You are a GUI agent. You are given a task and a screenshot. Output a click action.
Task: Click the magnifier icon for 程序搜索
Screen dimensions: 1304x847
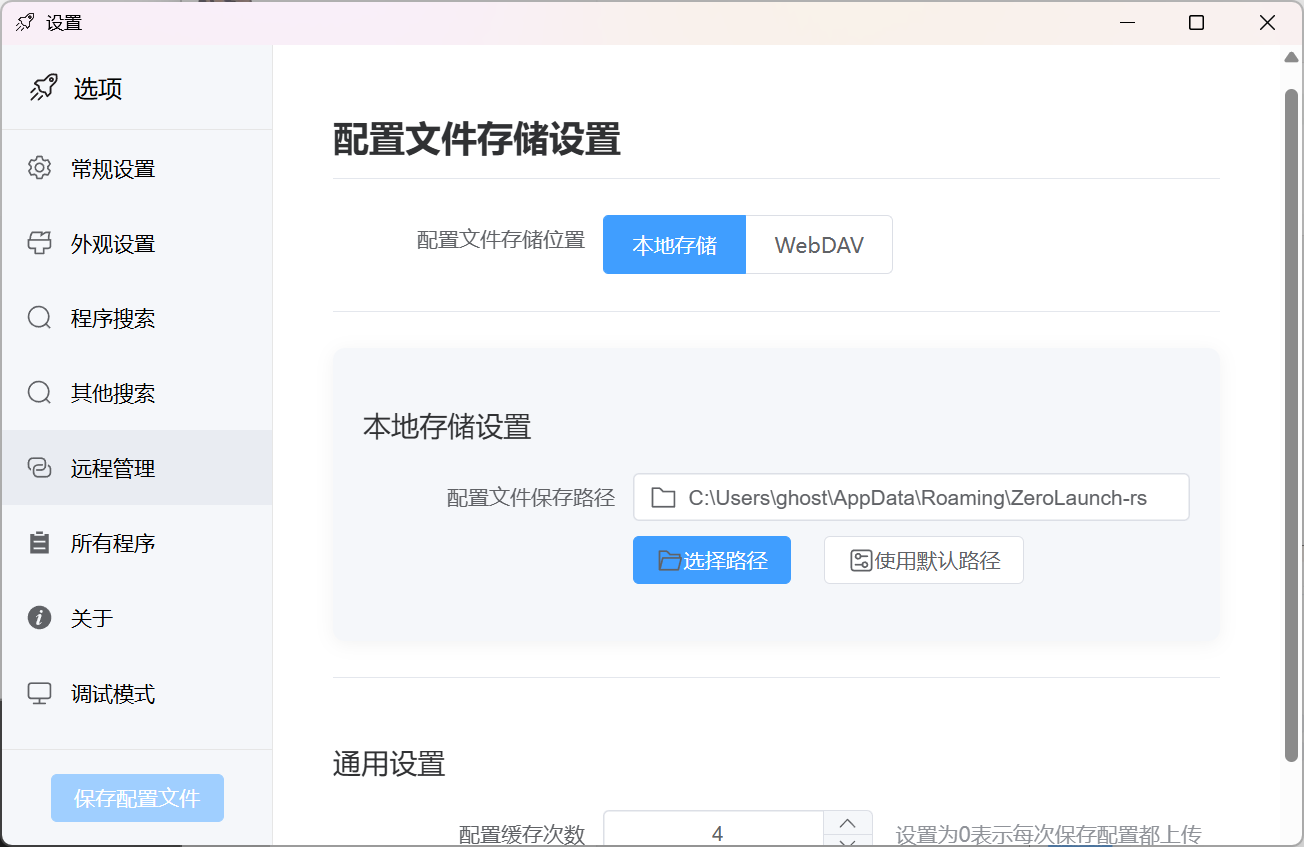tap(39, 318)
